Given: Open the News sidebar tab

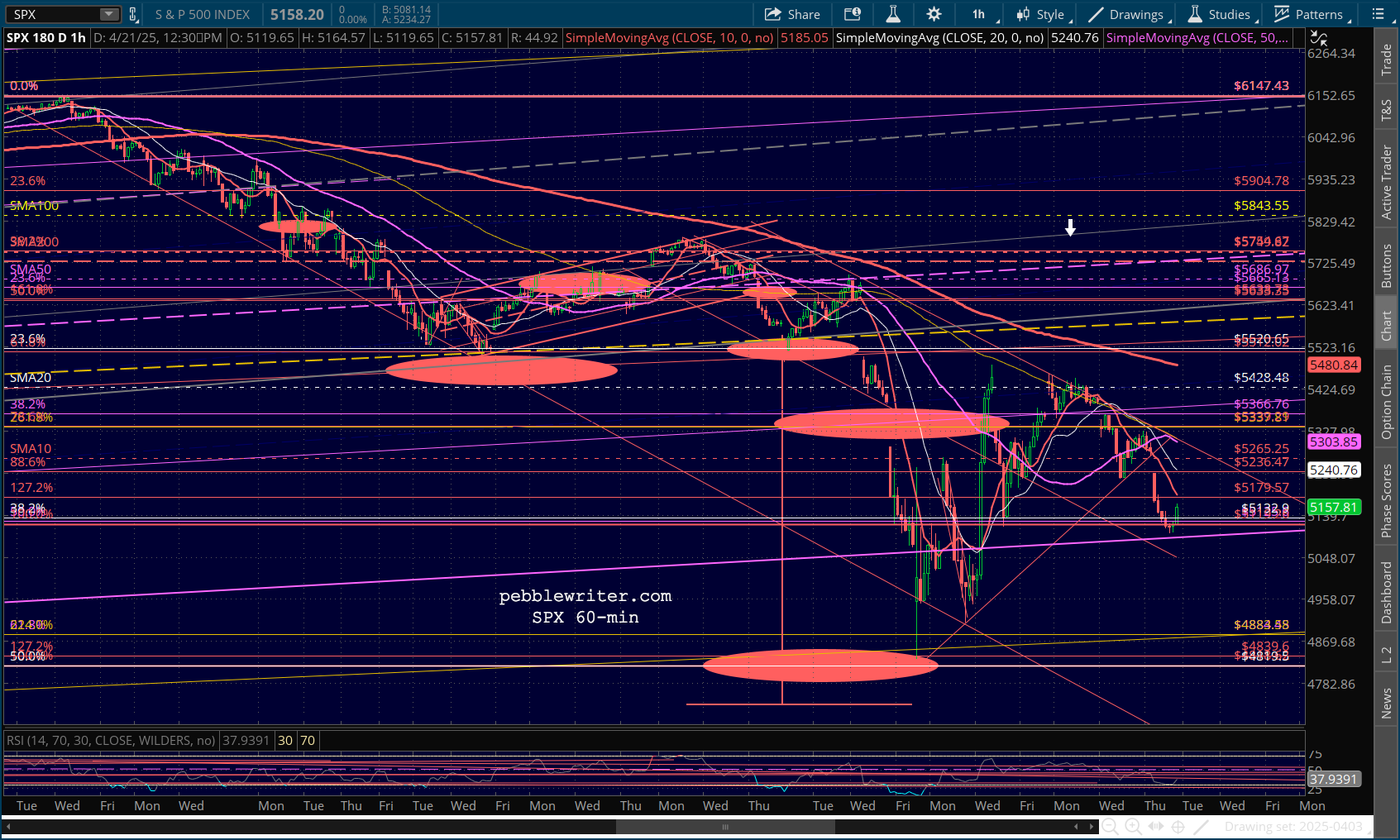Looking at the screenshot, I should click(x=1387, y=704).
